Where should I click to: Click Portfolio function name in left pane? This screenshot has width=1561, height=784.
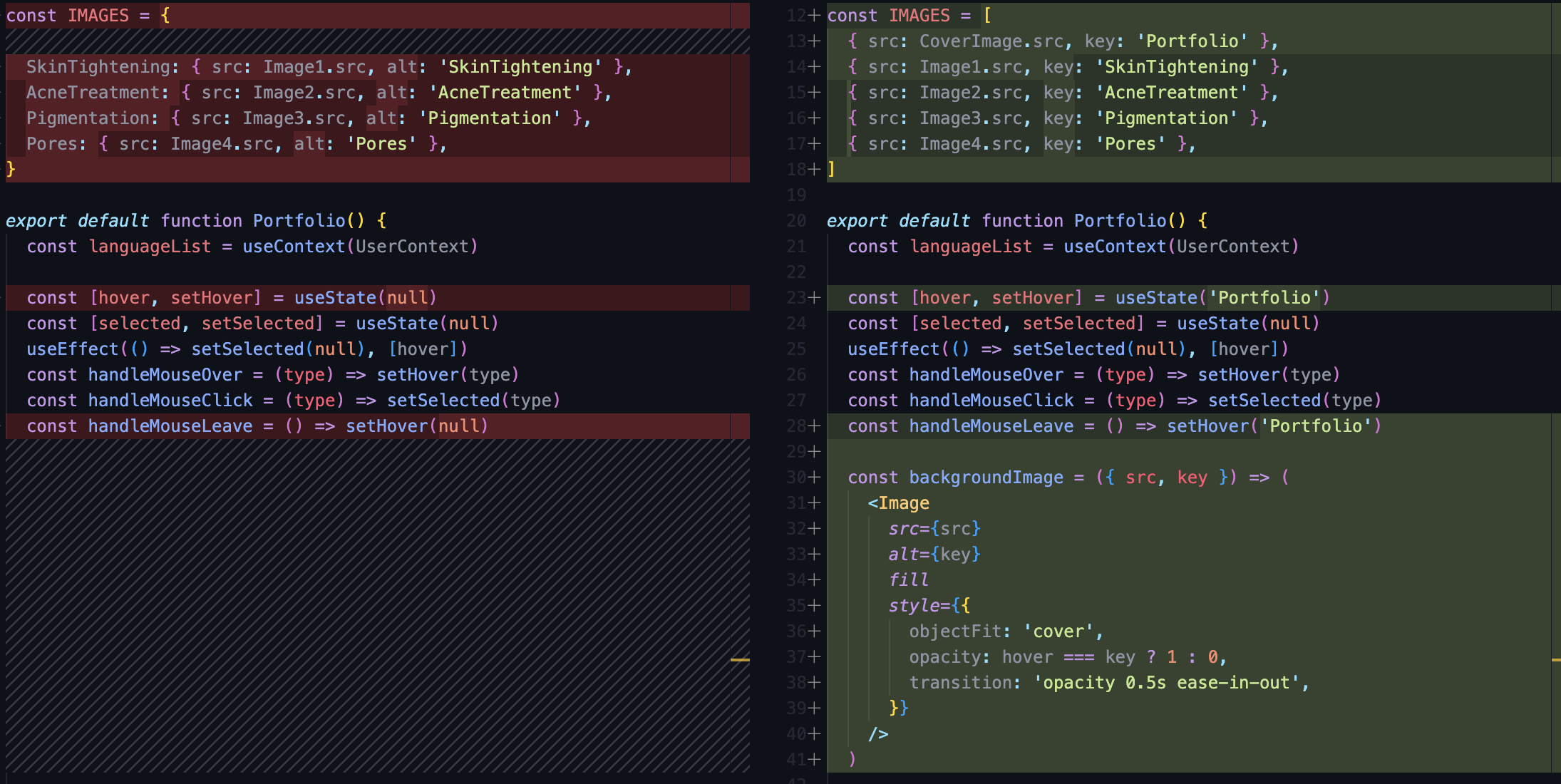299,221
